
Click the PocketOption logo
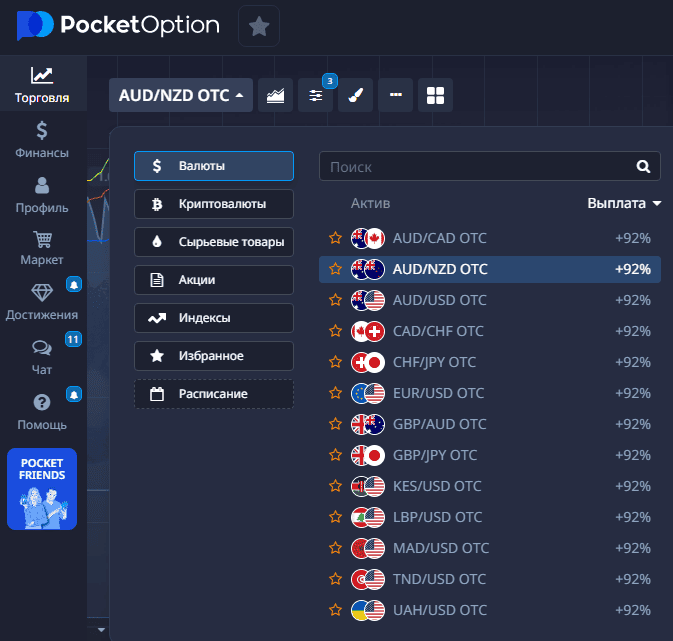point(118,25)
